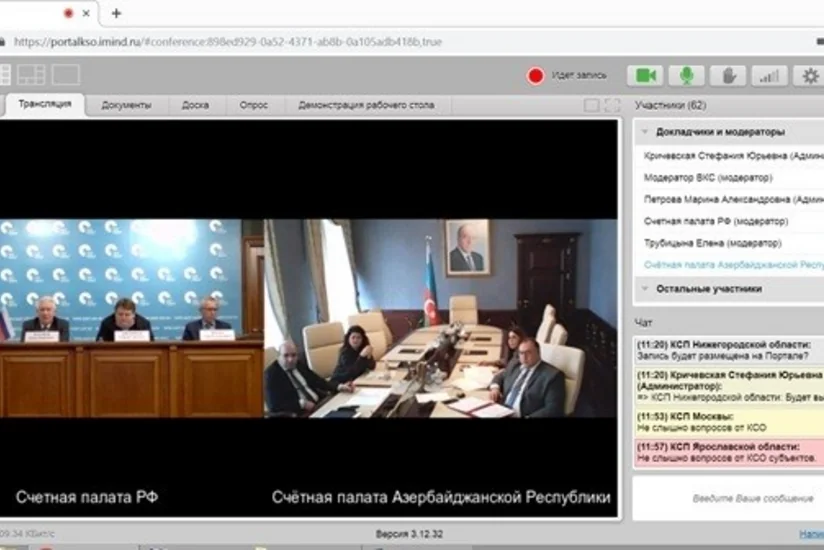
Task: Open settings via the gear icon
Action: [x=810, y=76]
